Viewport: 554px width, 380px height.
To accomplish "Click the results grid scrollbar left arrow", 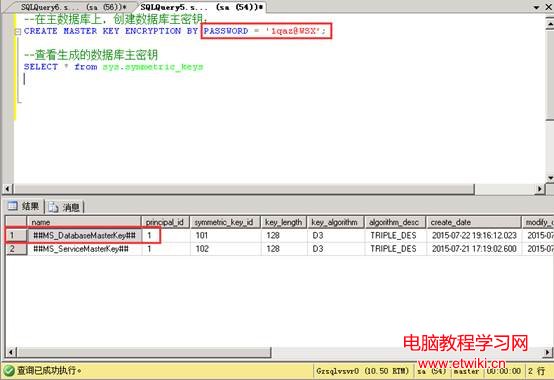I will point(11,352).
